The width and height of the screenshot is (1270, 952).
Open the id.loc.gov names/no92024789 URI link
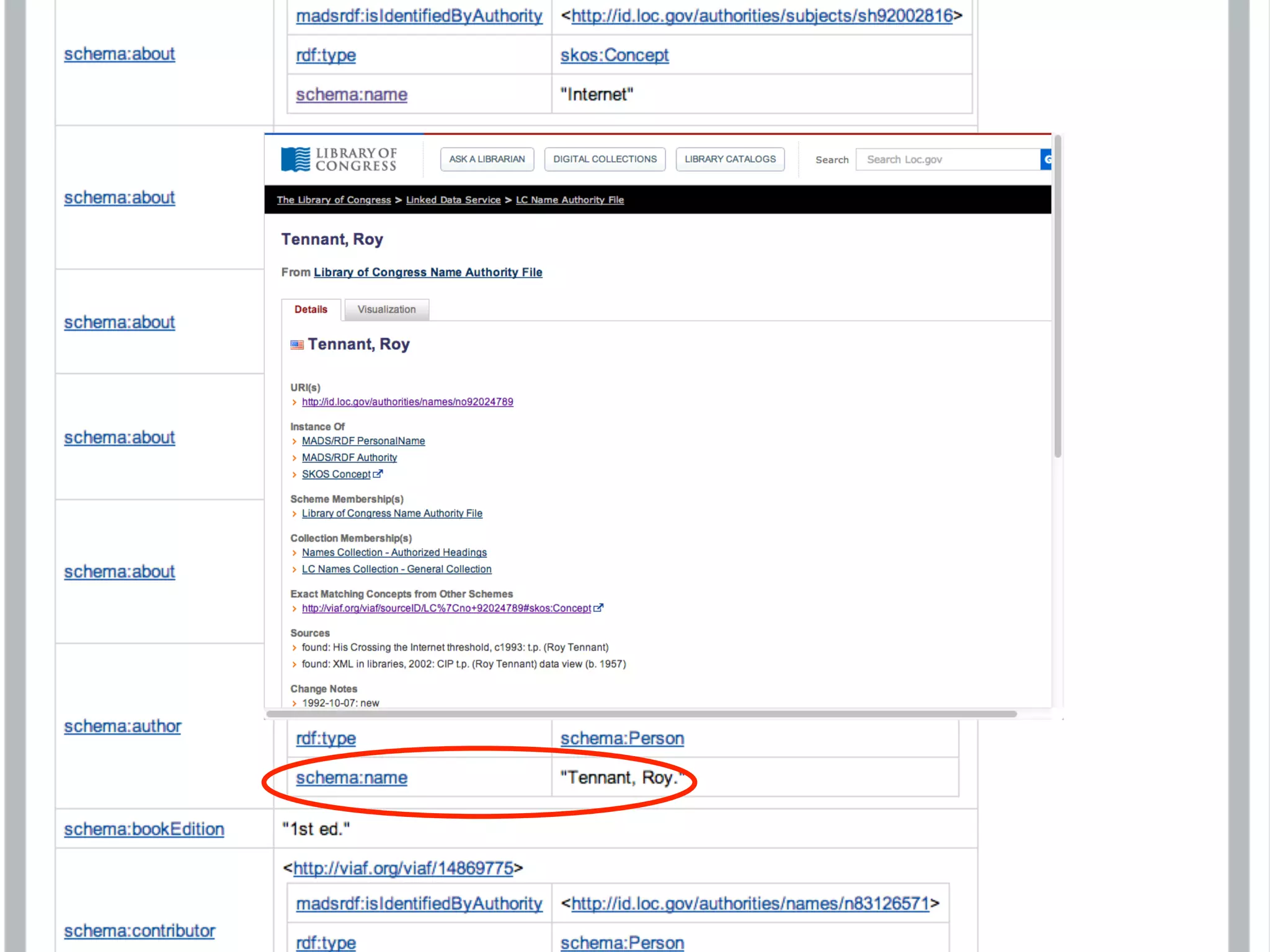click(x=407, y=402)
